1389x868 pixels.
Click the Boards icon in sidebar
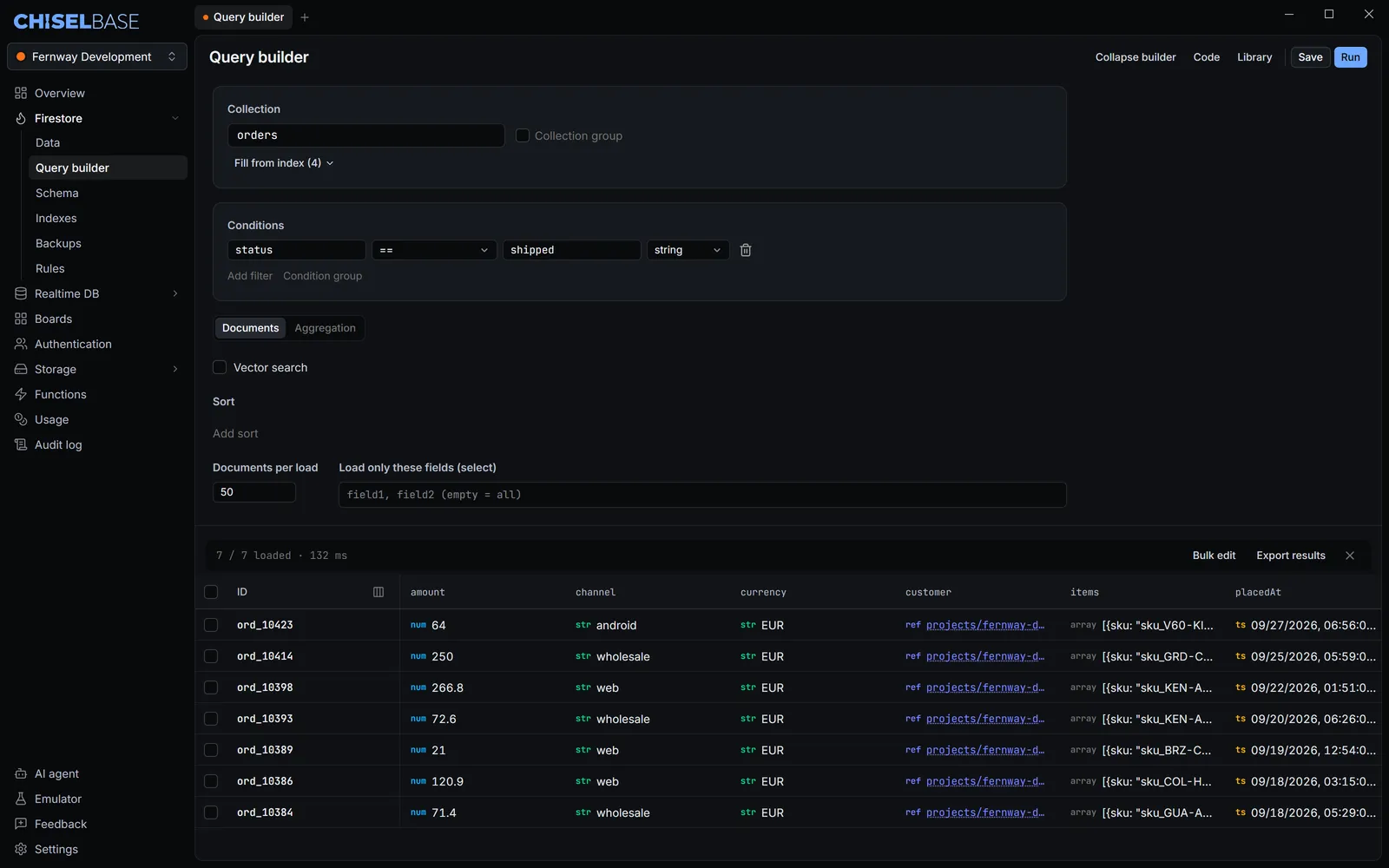click(x=21, y=319)
